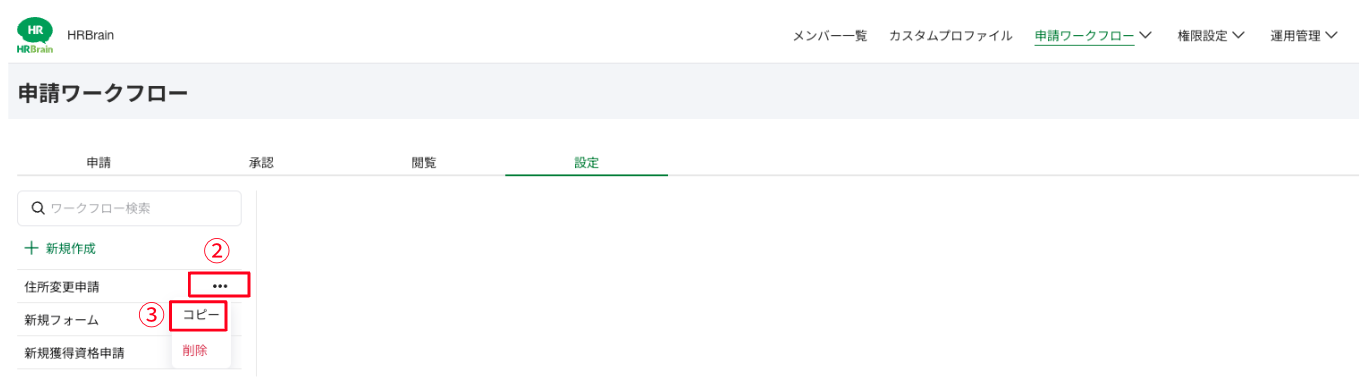Click the magnifier icon in workflow search

tap(39, 208)
